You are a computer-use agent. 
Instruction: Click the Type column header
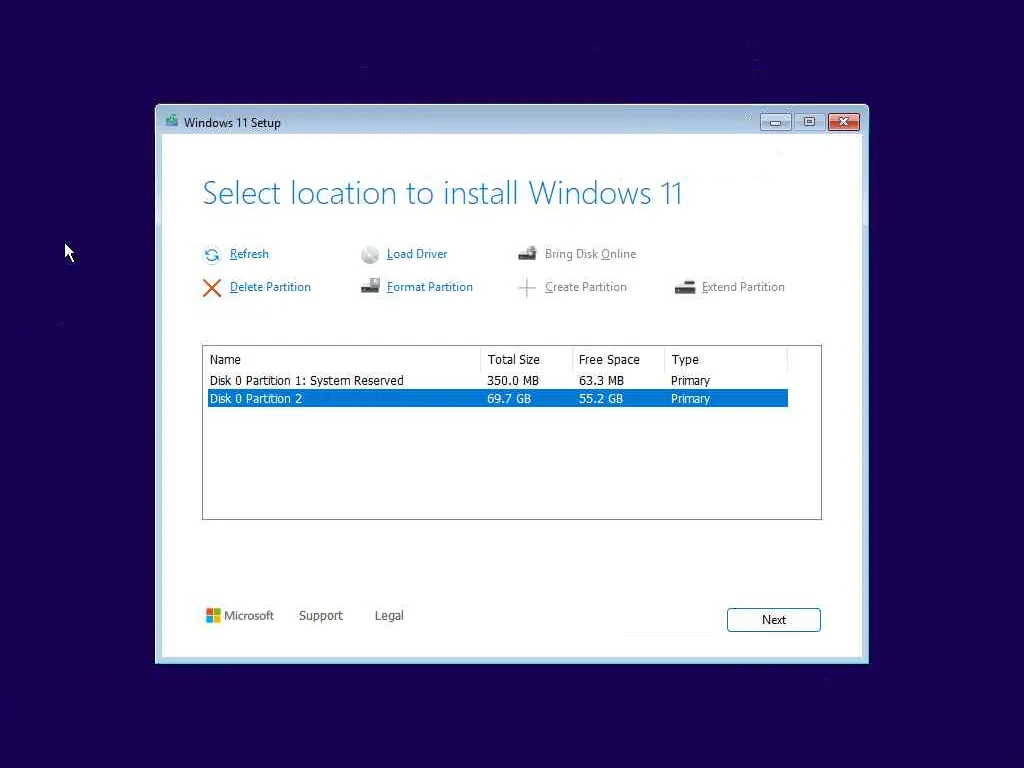(x=726, y=359)
